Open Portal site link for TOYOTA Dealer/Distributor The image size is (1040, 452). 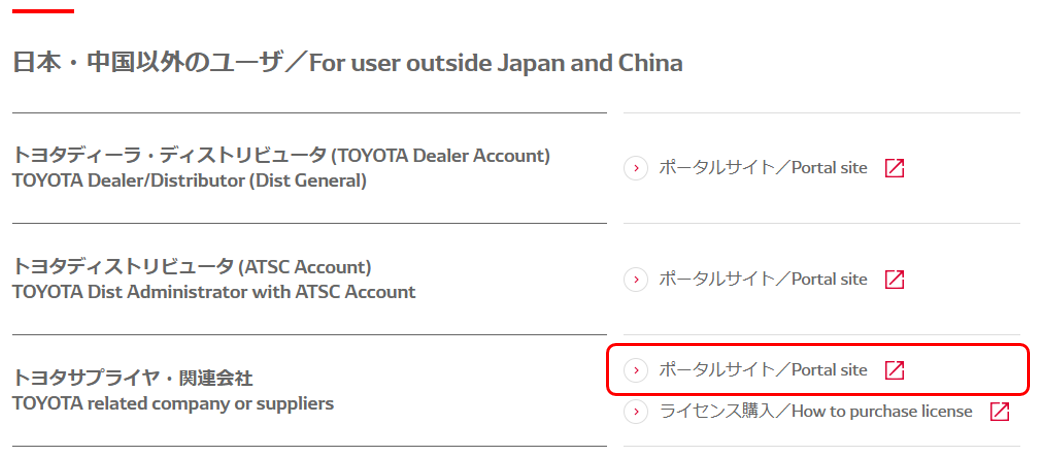[x=762, y=168]
